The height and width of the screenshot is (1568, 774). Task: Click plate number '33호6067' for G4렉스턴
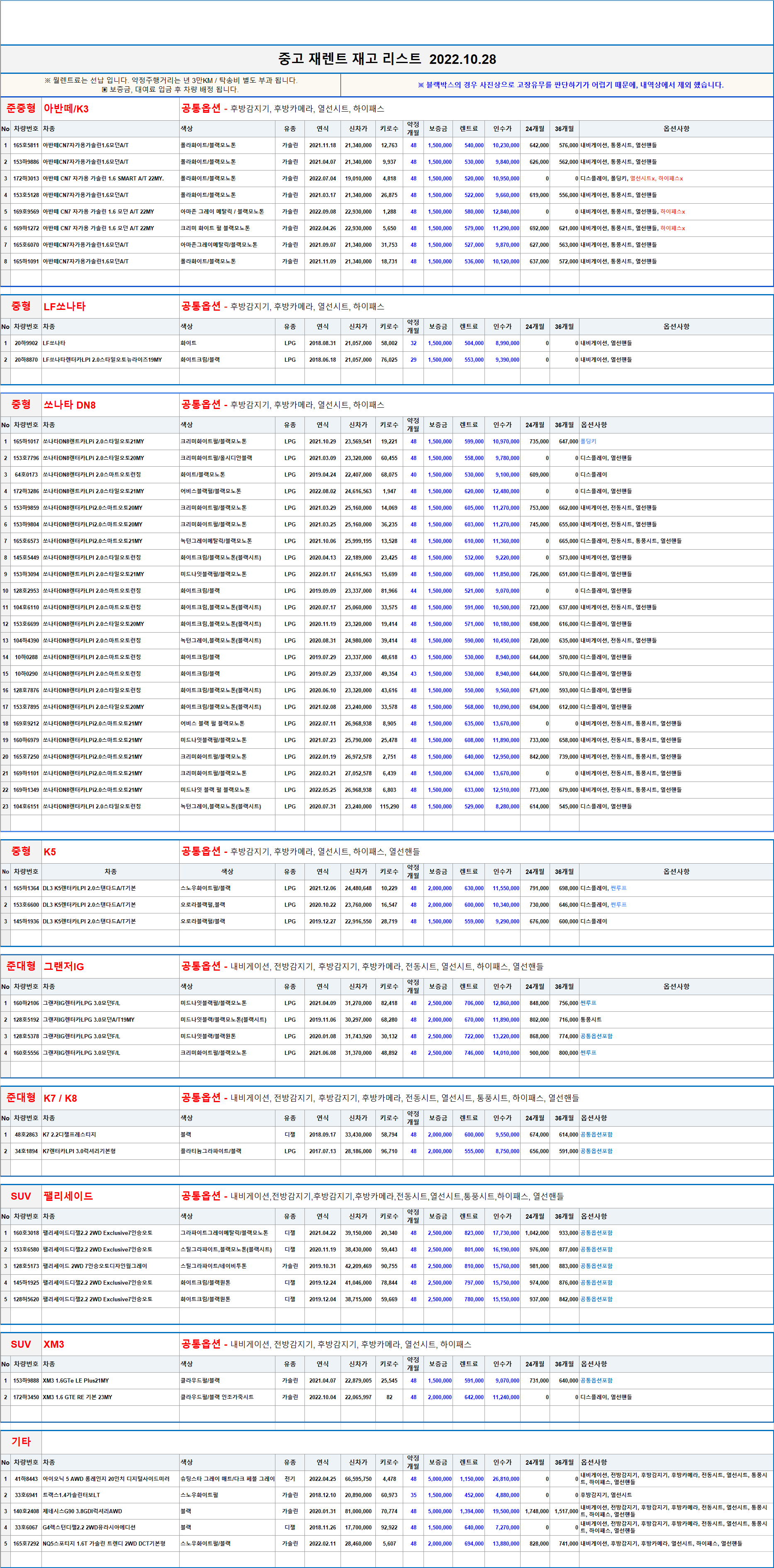point(26,1528)
